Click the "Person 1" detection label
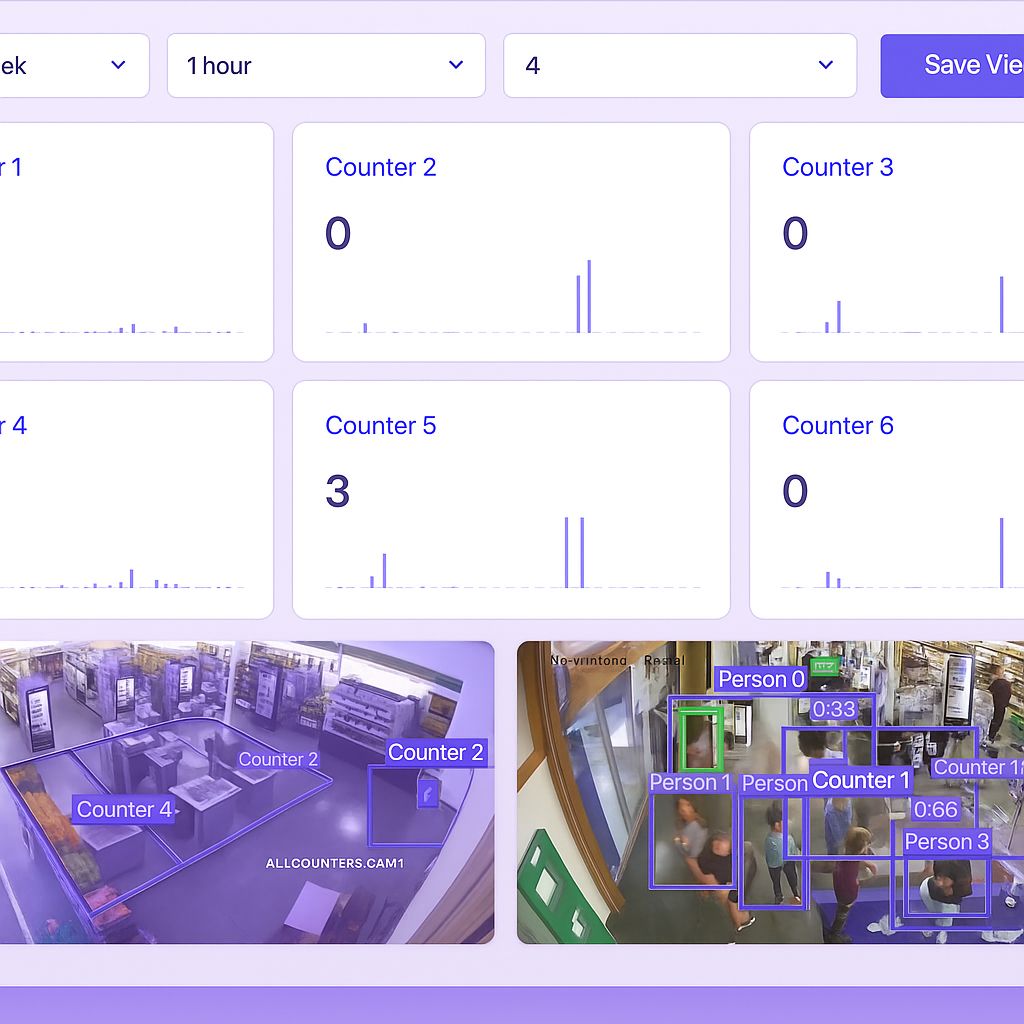Image resolution: width=1024 pixels, height=1024 pixels. click(690, 782)
